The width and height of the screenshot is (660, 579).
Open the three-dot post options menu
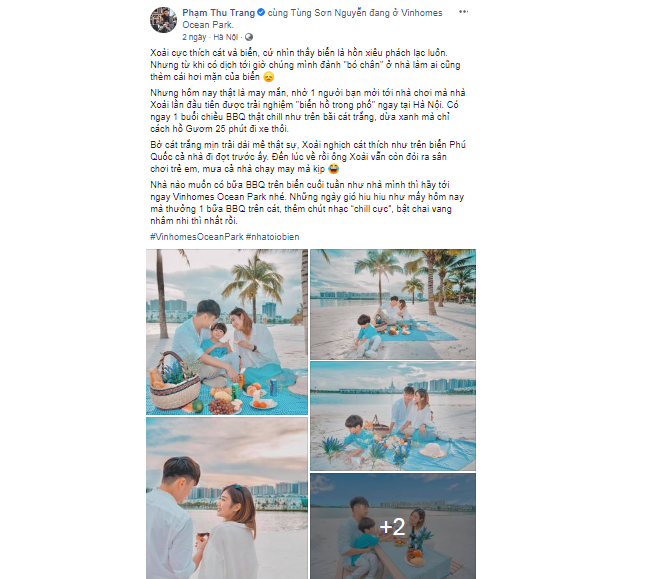click(463, 12)
